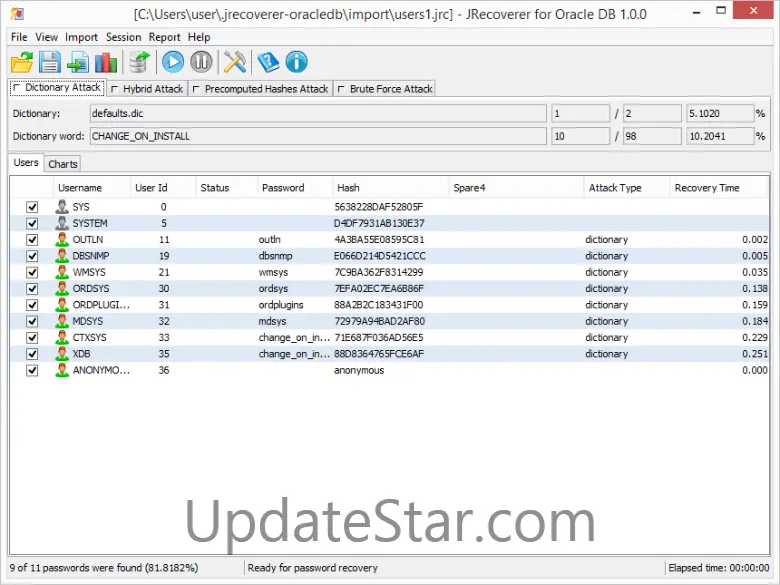This screenshot has height=585, width=780.
Task: Click the XDB user avatar icon
Action: pos(62,354)
